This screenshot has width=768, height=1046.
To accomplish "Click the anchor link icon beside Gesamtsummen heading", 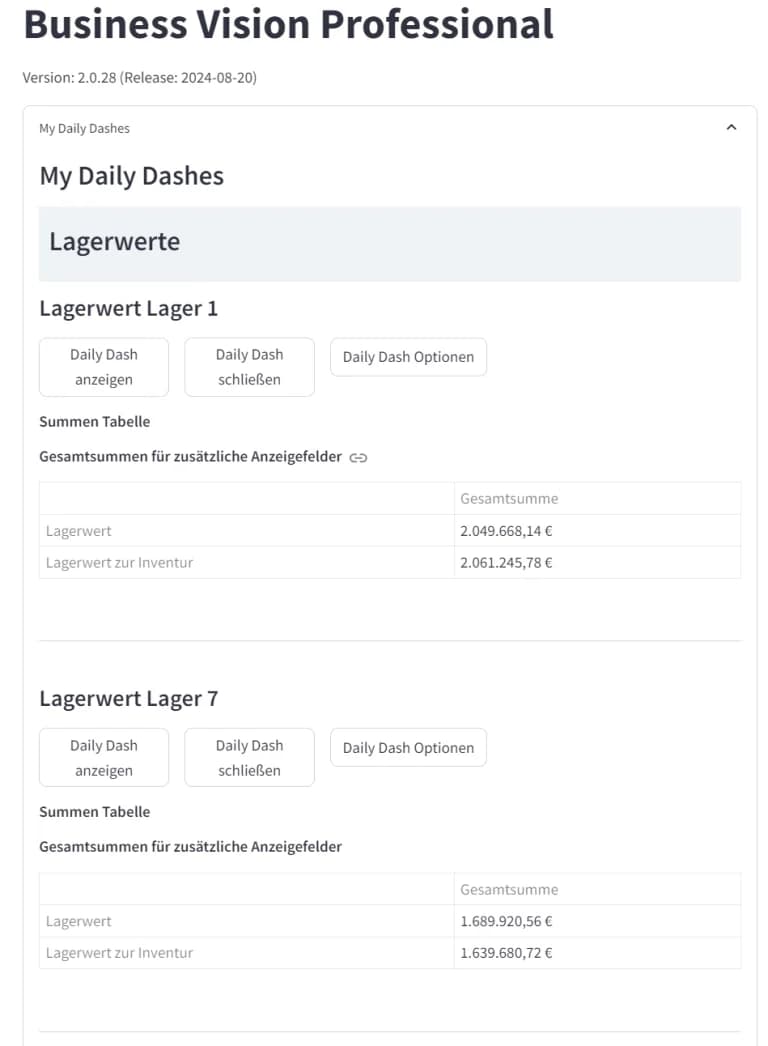I will pyautogui.click(x=361, y=456).
